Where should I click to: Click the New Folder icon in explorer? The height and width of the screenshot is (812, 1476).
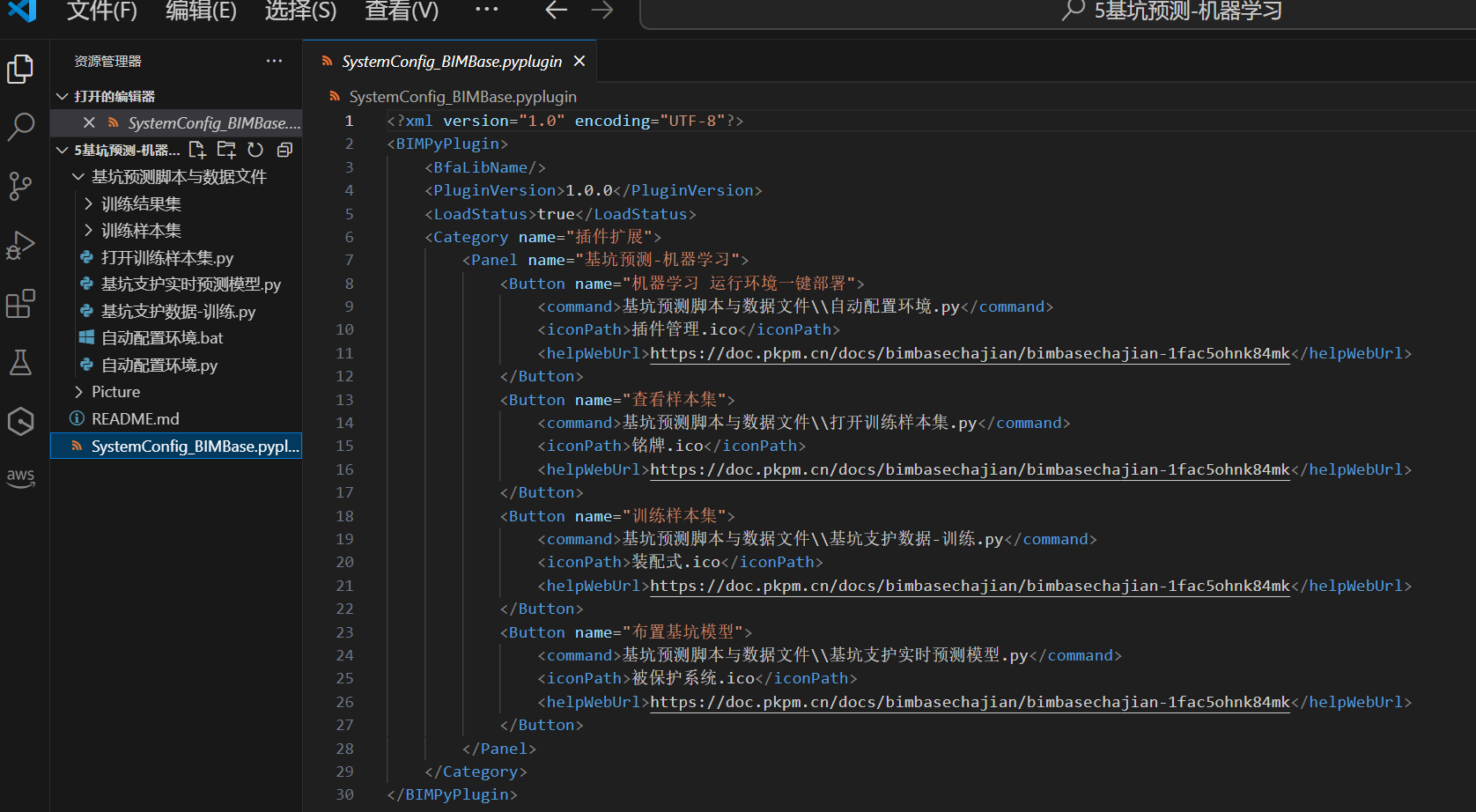(226, 150)
